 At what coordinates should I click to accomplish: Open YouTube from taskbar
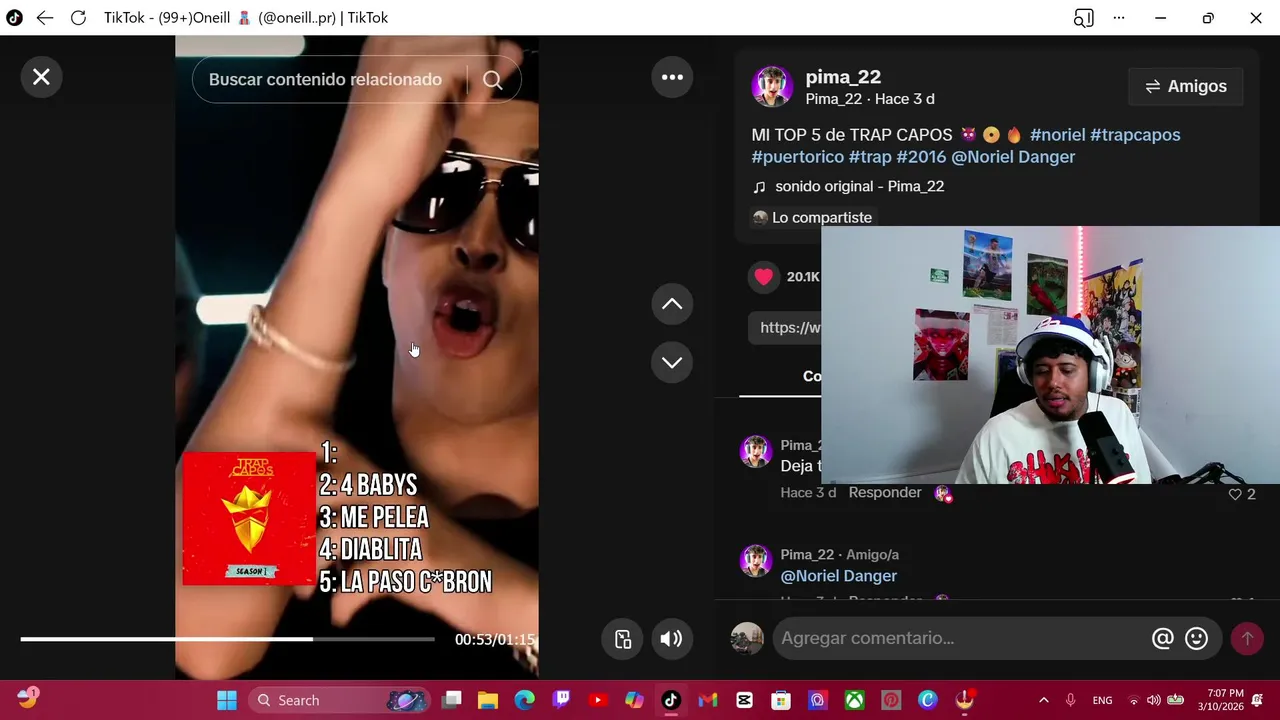point(598,700)
